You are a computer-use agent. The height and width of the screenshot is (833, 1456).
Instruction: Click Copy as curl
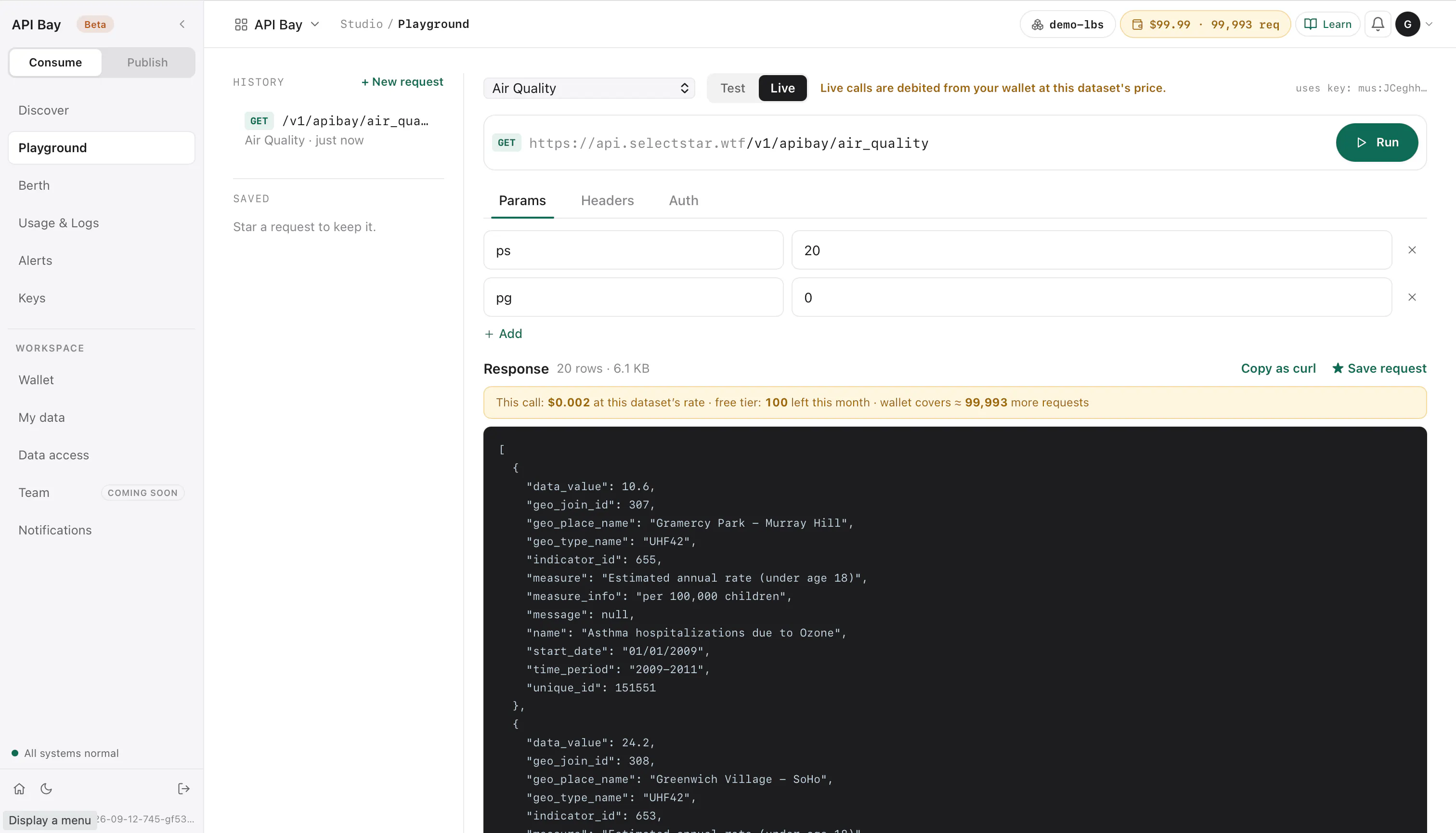(x=1278, y=368)
